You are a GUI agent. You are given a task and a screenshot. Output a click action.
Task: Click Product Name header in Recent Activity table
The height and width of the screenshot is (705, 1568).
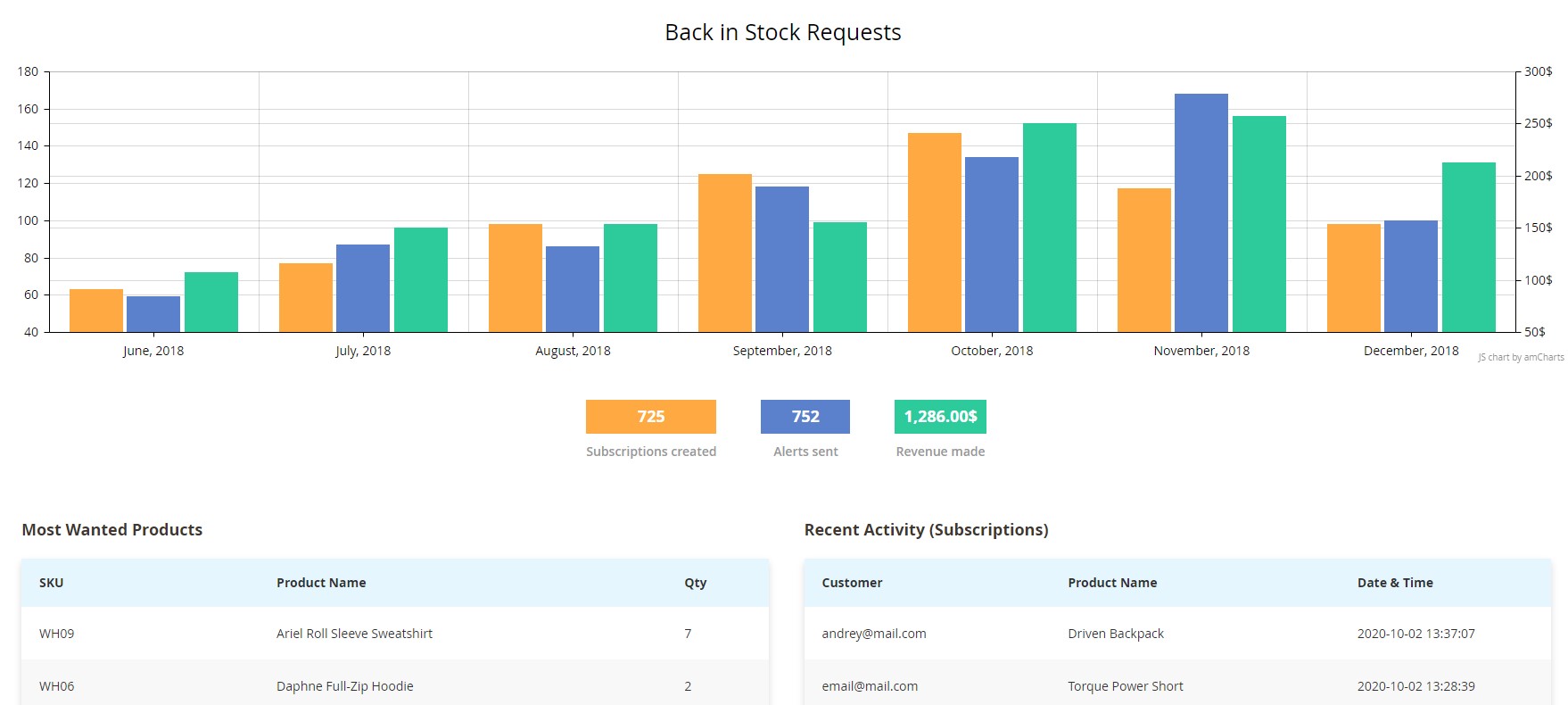1112,583
